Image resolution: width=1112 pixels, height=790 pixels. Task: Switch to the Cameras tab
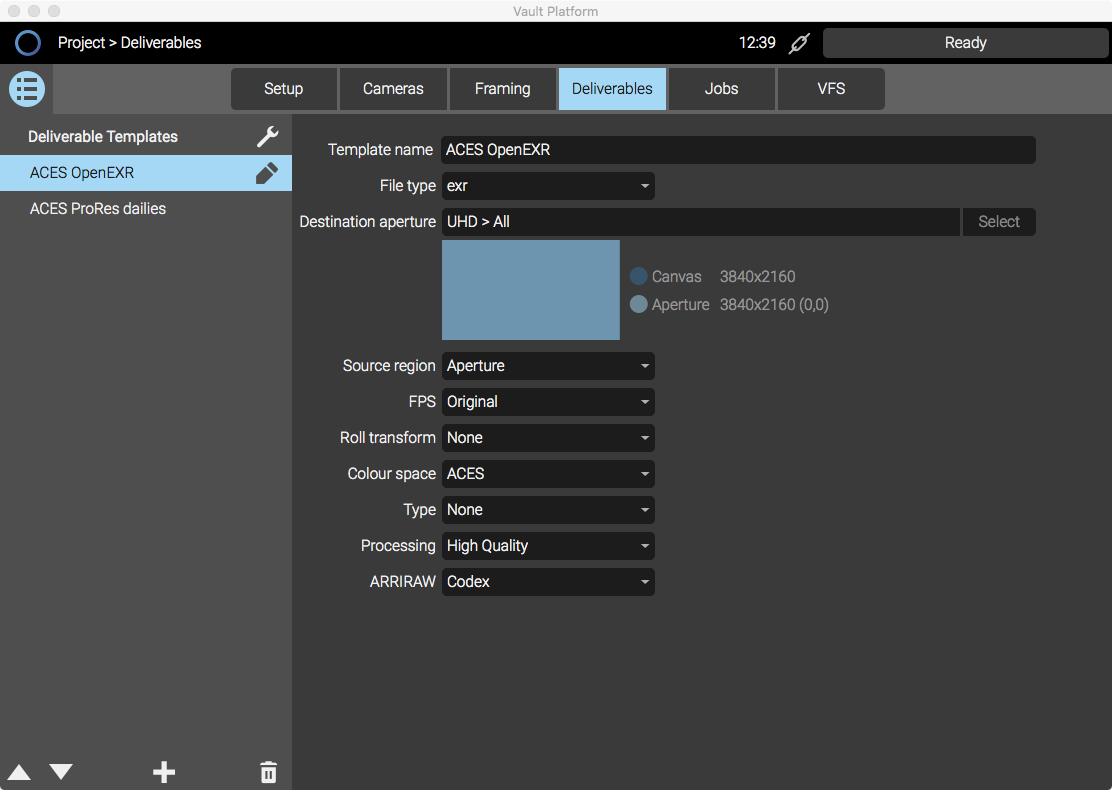tap(393, 89)
